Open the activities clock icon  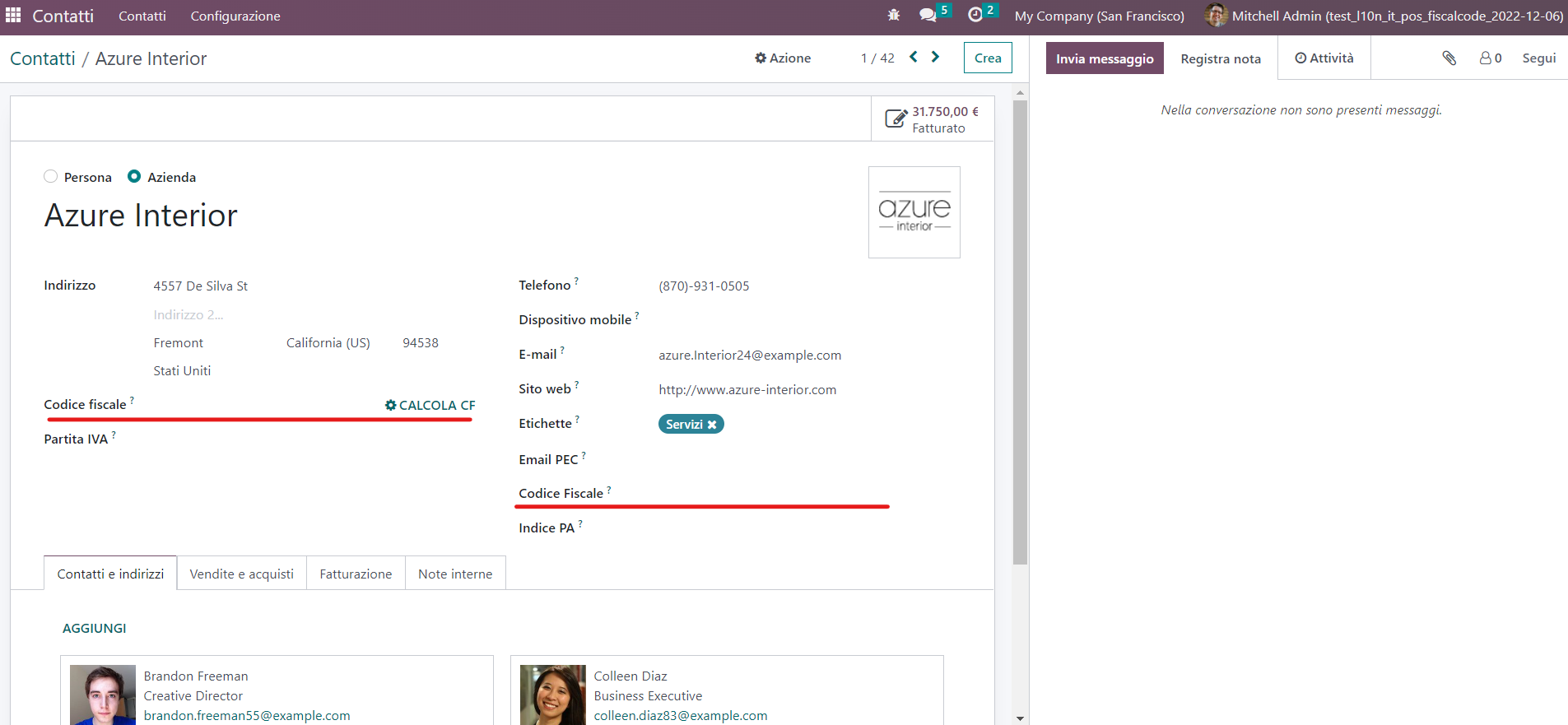pyautogui.click(x=975, y=15)
